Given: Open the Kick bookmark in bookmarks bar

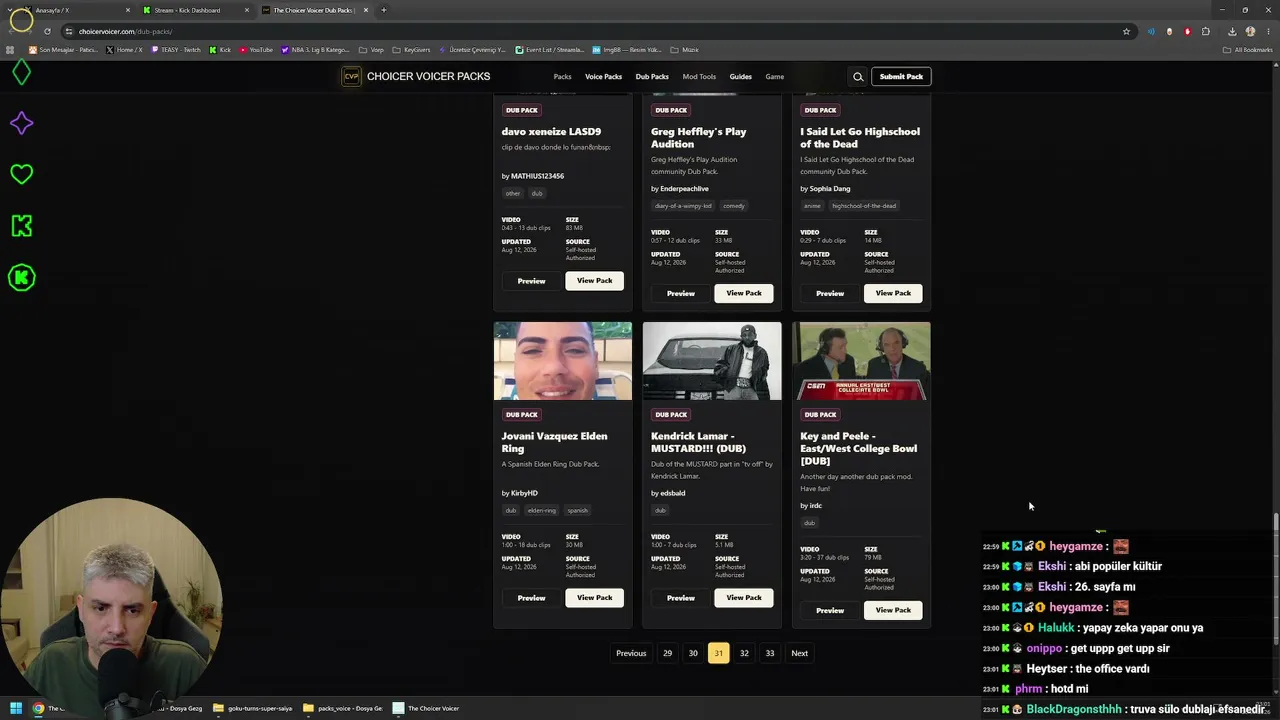Looking at the screenshot, I should pyautogui.click(x=220, y=50).
